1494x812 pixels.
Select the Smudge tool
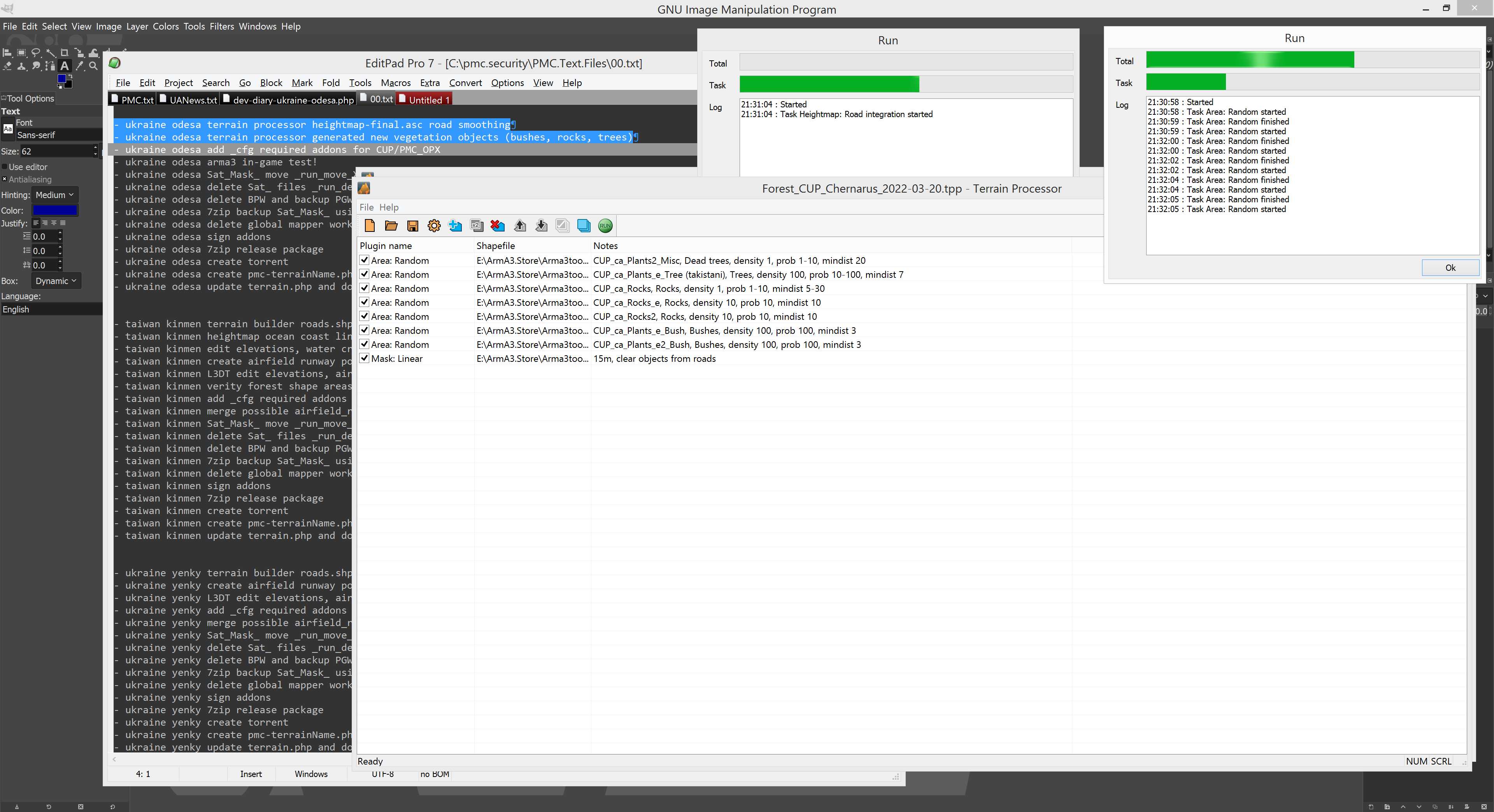pos(36,66)
